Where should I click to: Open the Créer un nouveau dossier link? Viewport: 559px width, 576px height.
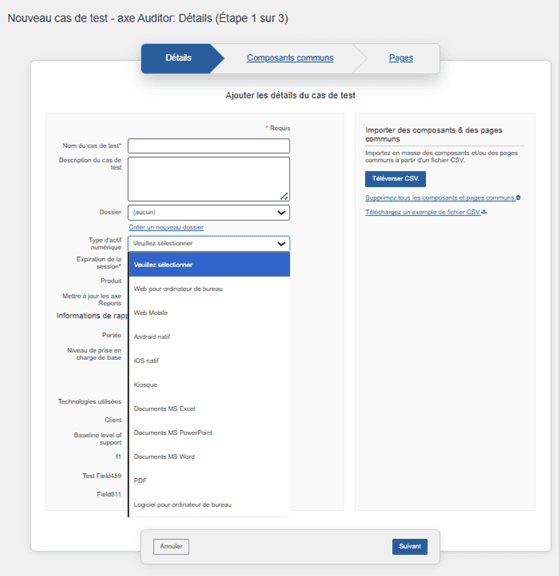tap(166, 227)
